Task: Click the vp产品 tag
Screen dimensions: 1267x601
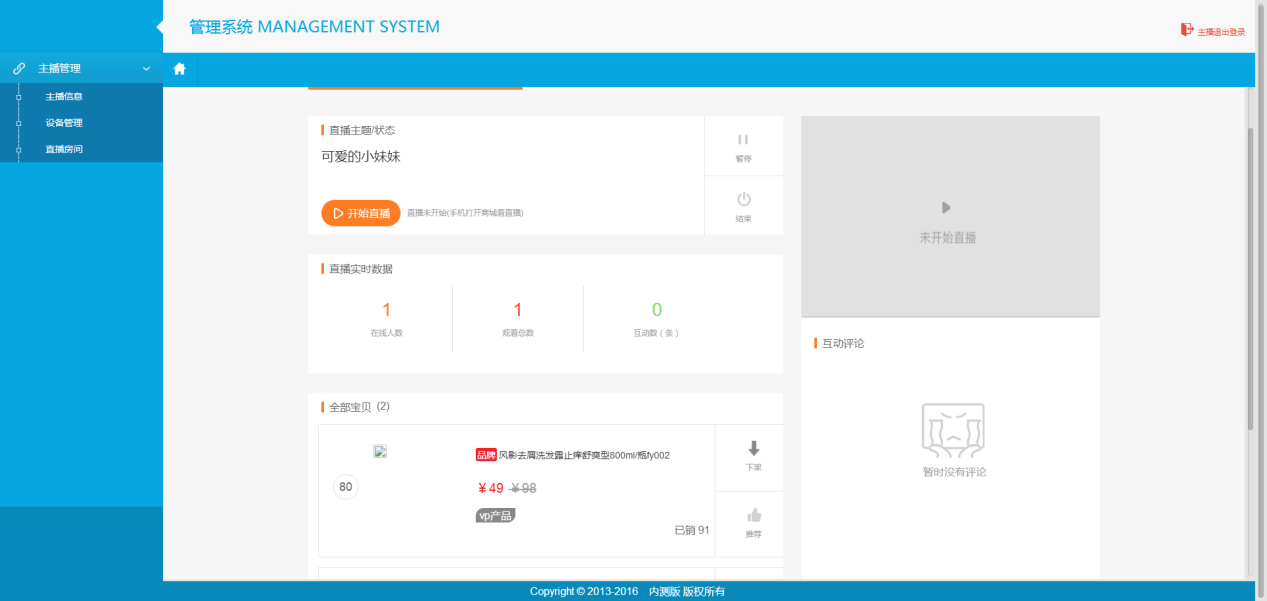Action: pos(495,515)
